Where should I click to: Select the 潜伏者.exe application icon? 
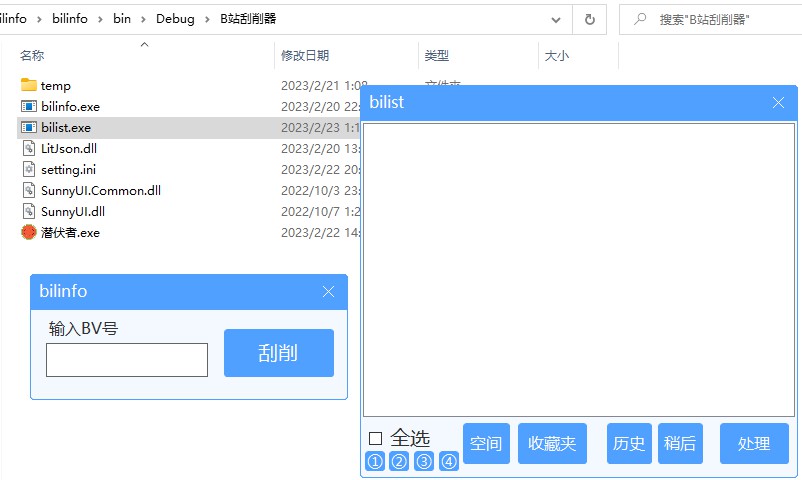[28, 232]
